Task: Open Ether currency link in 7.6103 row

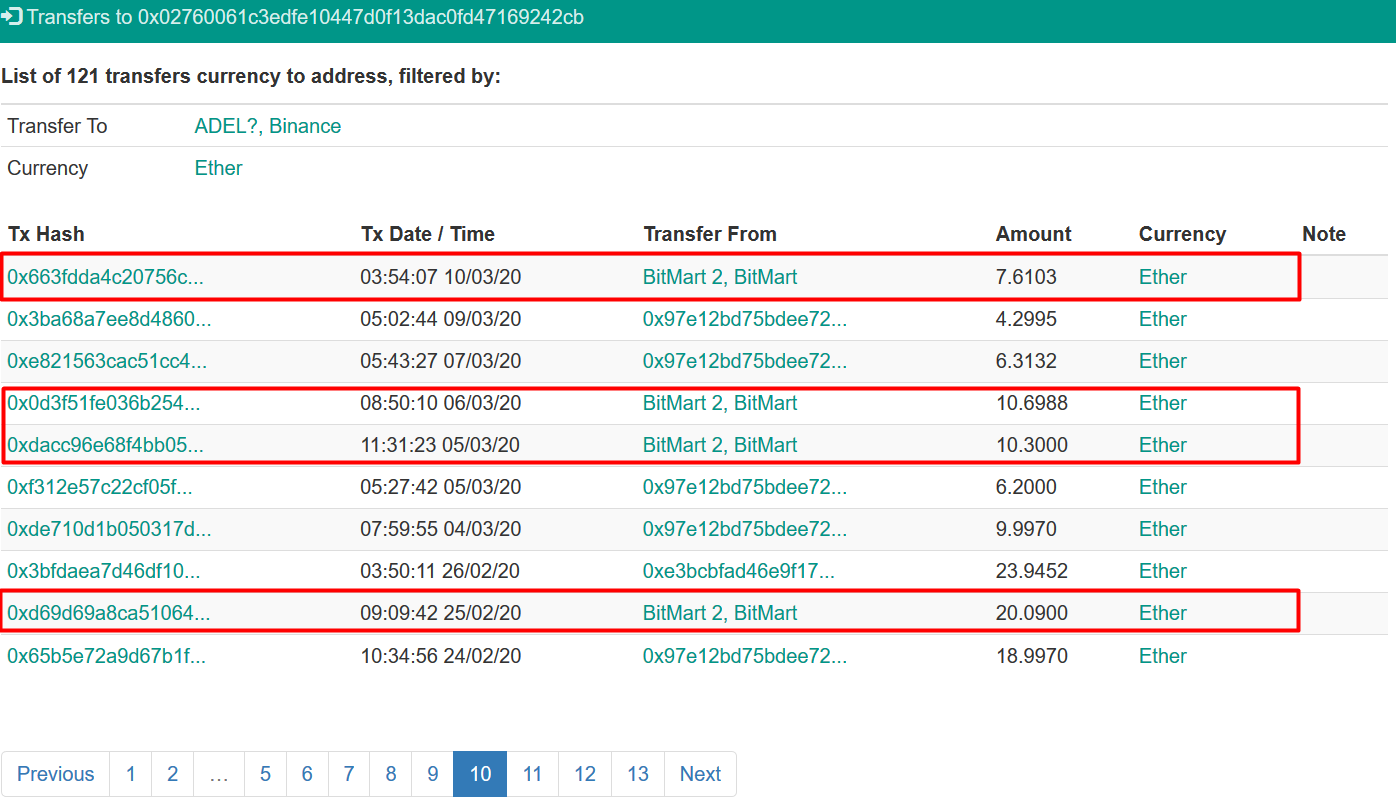Action: click(x=1163, y=277)
